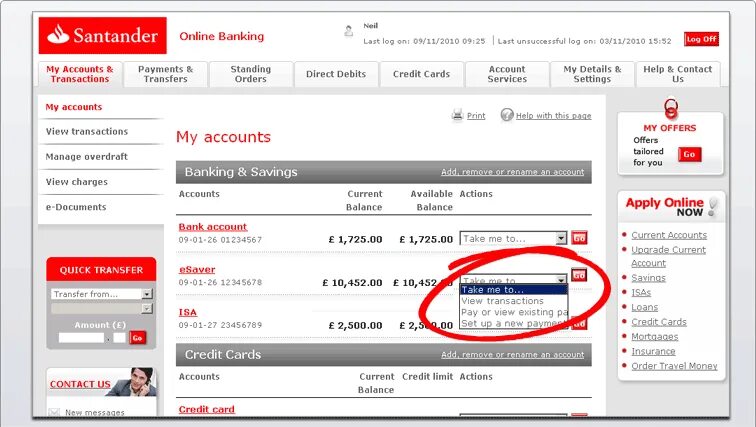Image resolution: width=756 pixels, height=427 pixels.
Task: Open the Bank account link
Action: (x=213, y=227)
